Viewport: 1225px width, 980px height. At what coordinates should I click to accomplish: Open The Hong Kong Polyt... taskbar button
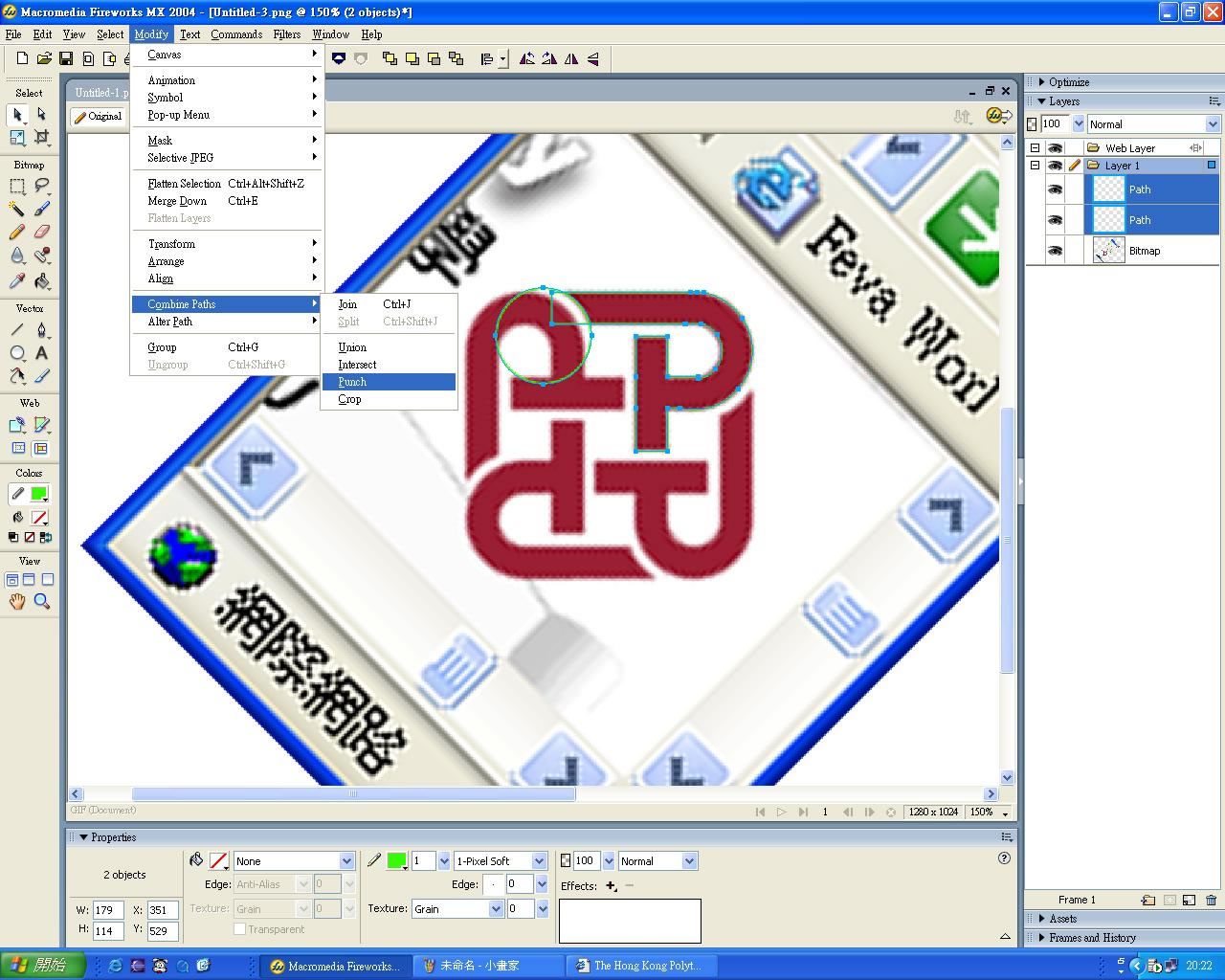[x=639, y=967]
